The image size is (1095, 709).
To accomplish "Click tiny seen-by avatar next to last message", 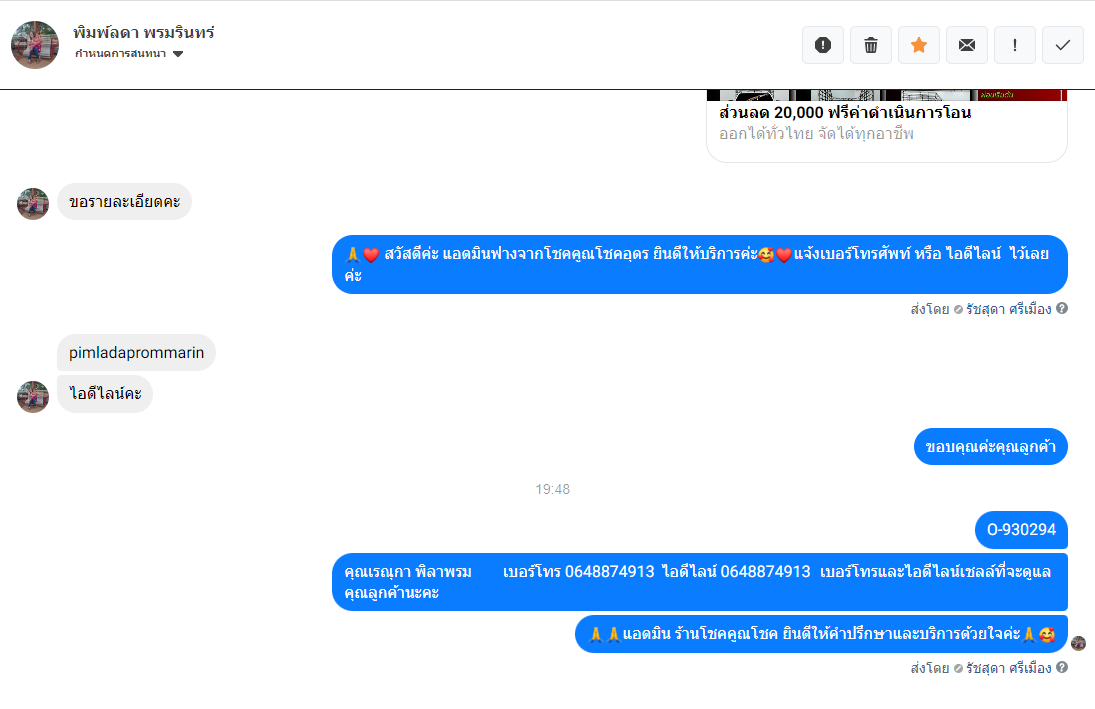I will pos(1078,643).
